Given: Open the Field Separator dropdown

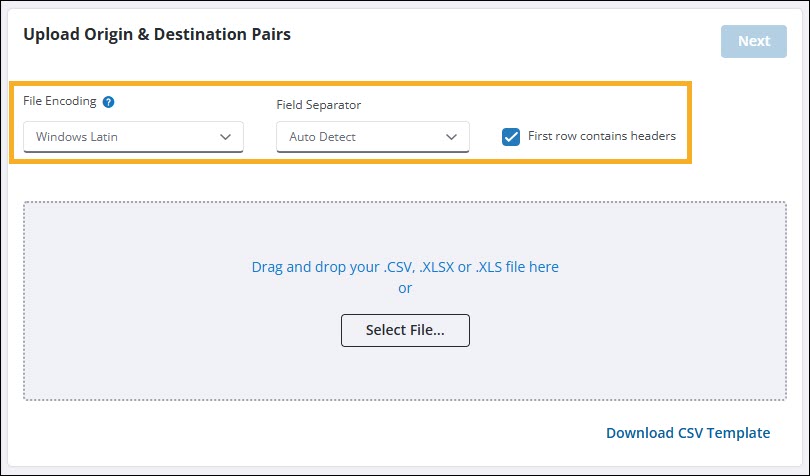Looking at the screenshot, I should [372, 137].
